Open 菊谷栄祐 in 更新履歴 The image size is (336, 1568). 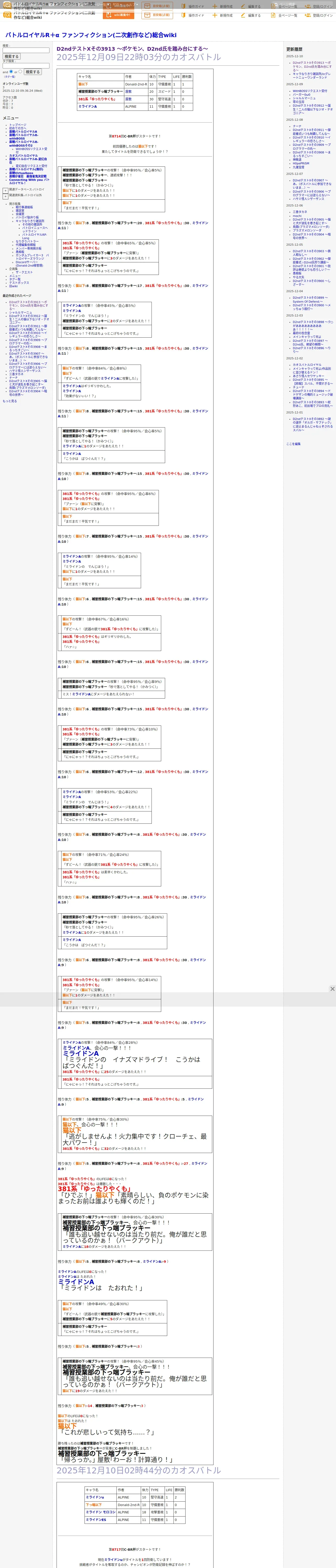pos(298,102)
